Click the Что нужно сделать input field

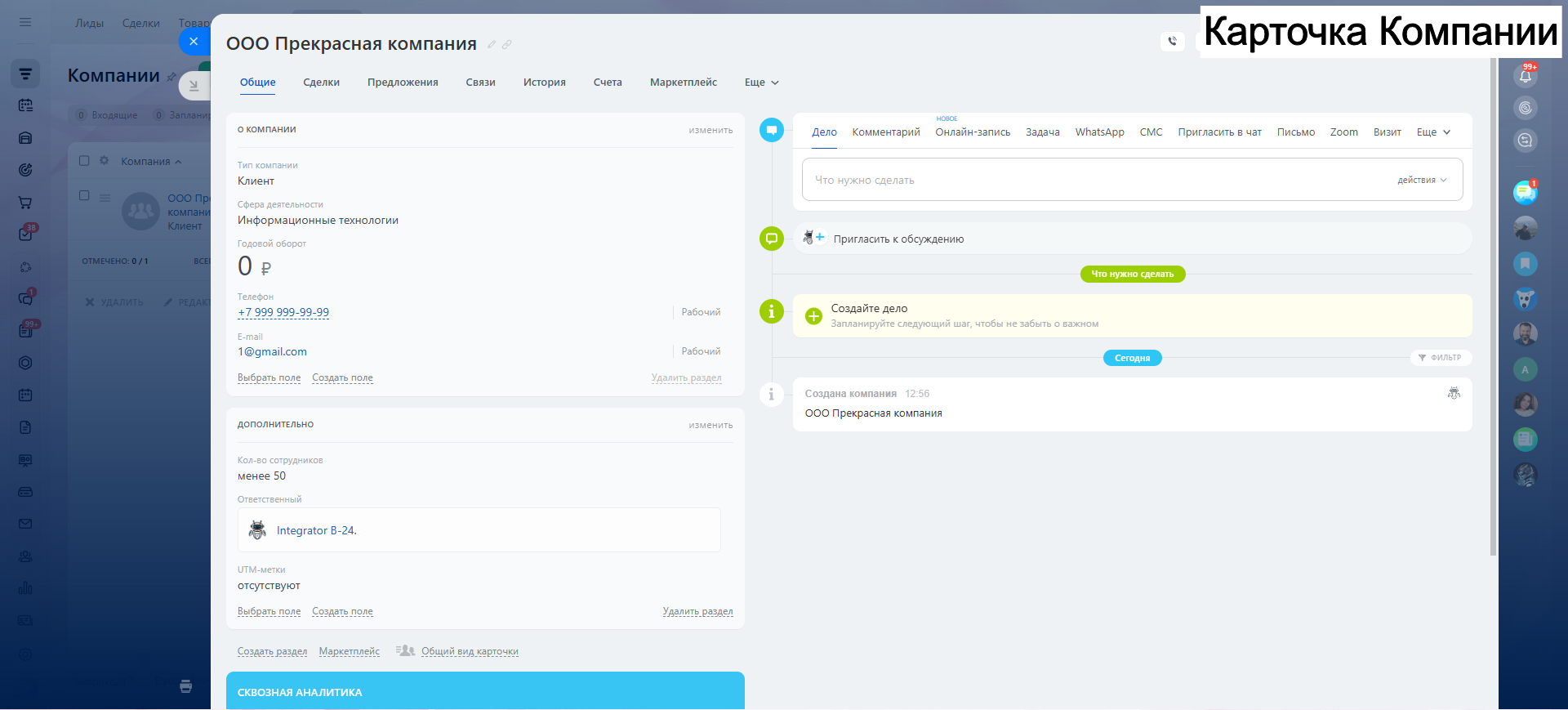1094,180
